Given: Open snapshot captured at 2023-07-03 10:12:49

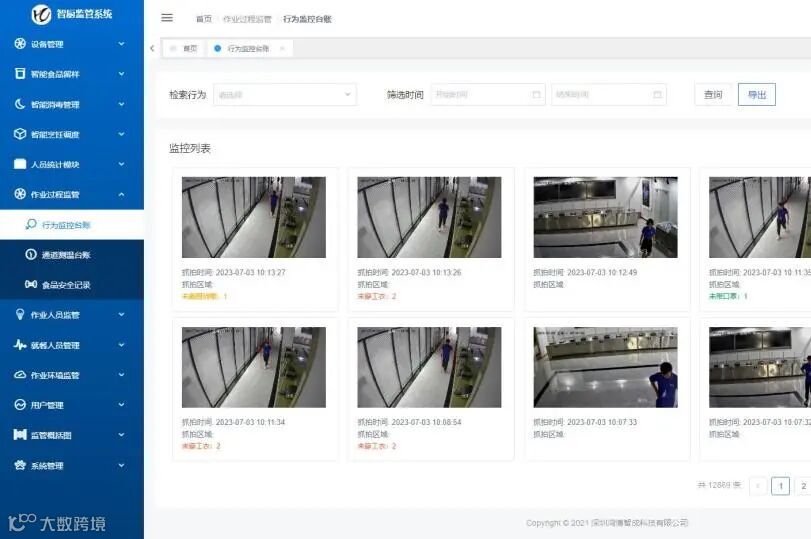Looking at the screenshot, I should (606, 217).
